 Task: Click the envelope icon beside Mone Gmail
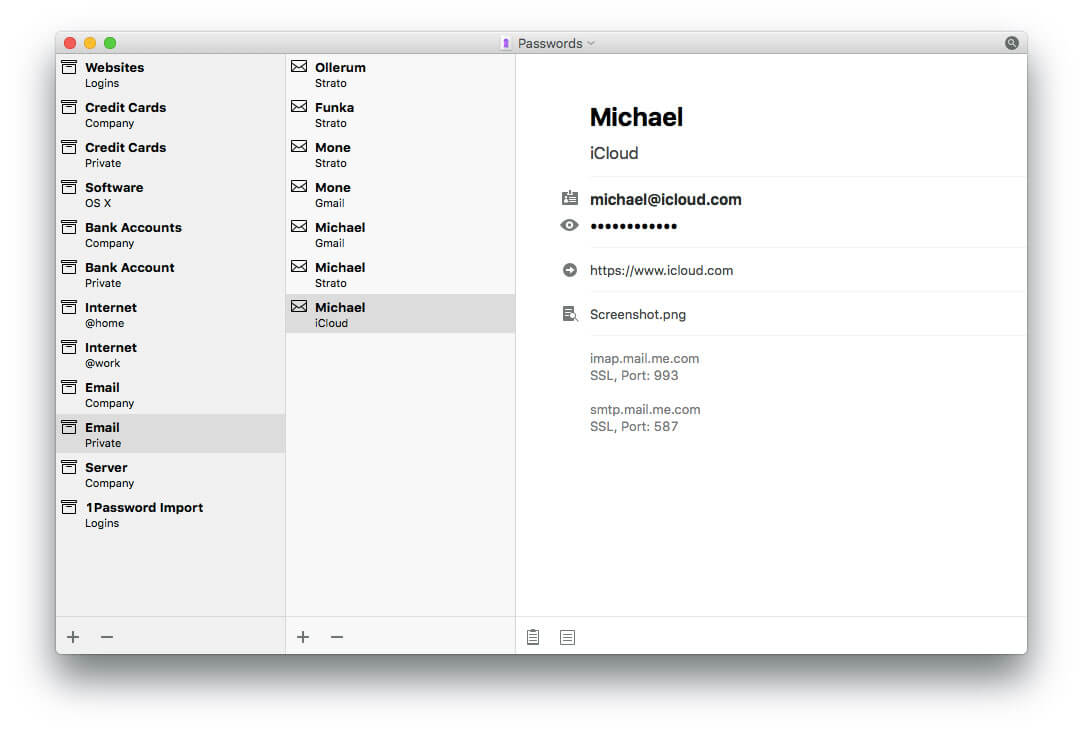(299, 186)
